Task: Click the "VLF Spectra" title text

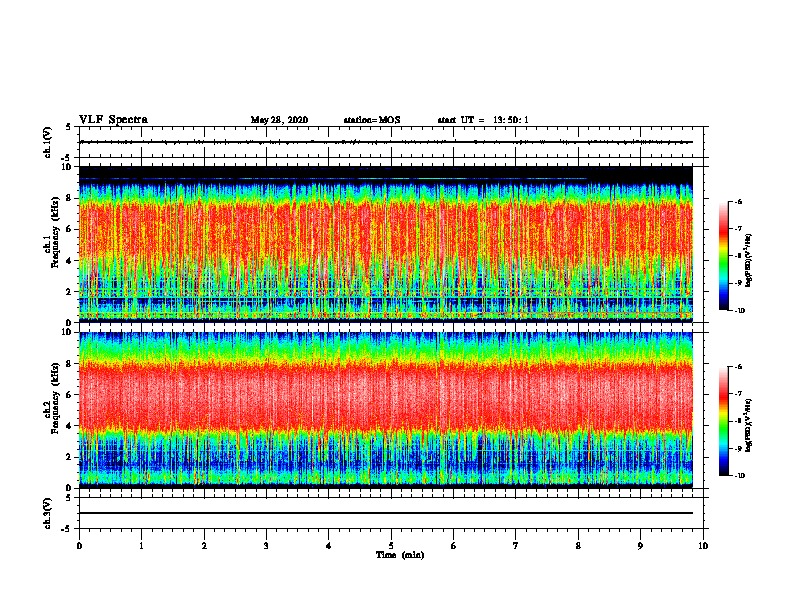Action: point(113,120)
